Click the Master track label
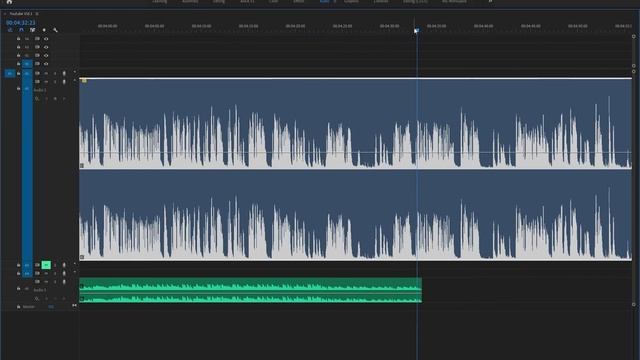 click(29, 307)
